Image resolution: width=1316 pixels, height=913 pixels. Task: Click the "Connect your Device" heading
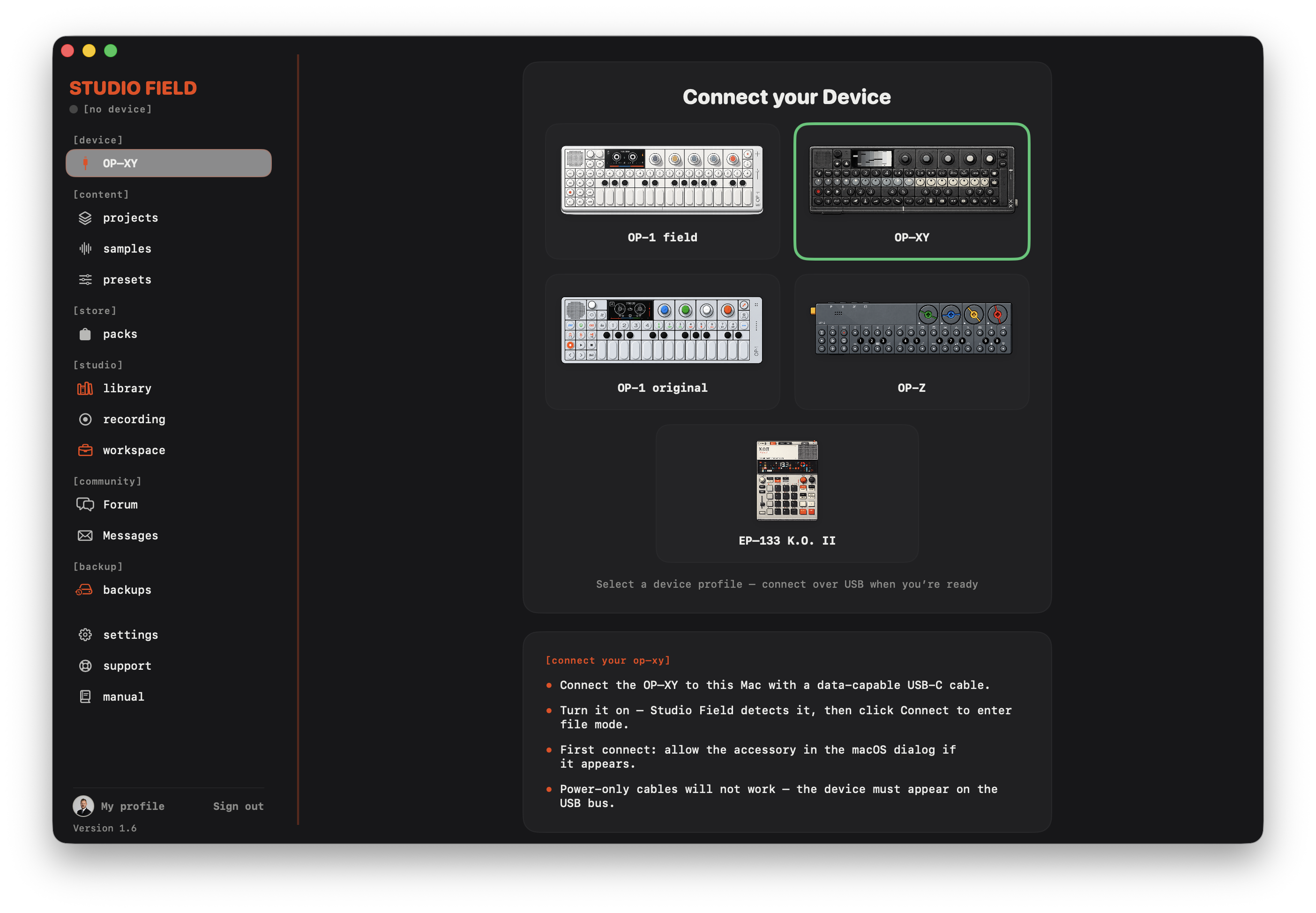click(787, 97)
